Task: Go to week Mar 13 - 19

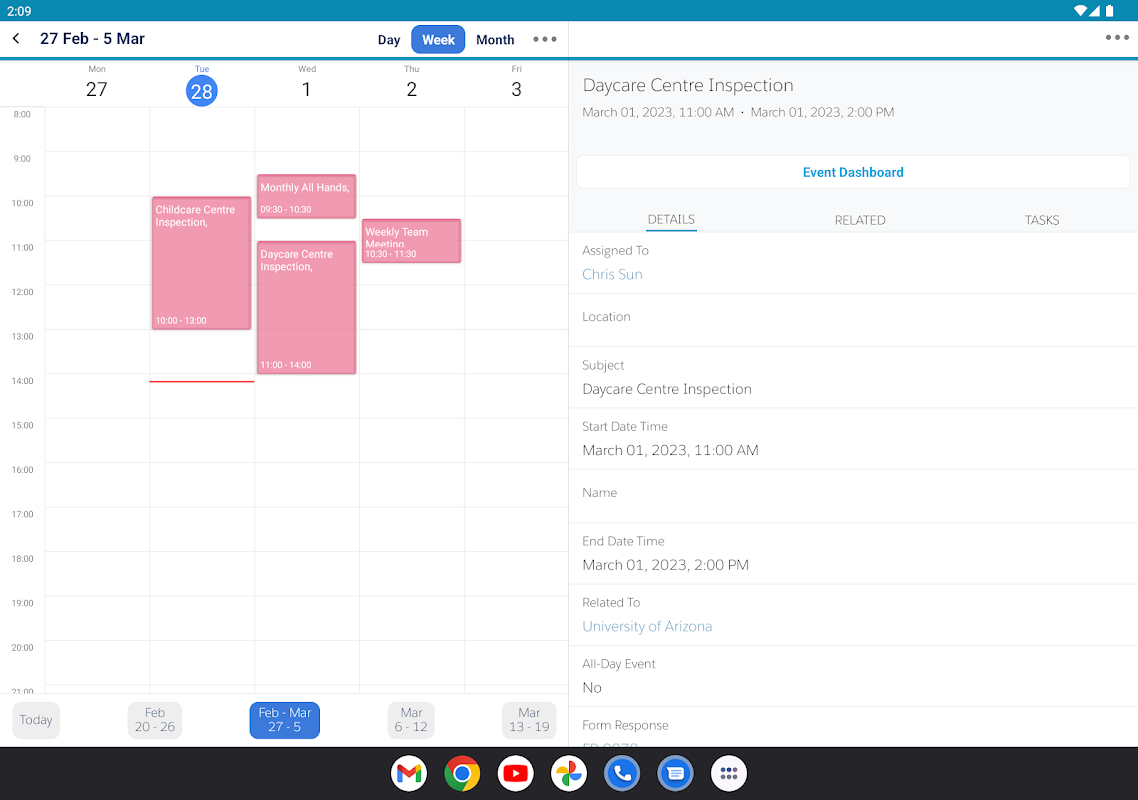Action: coord(529,720)
